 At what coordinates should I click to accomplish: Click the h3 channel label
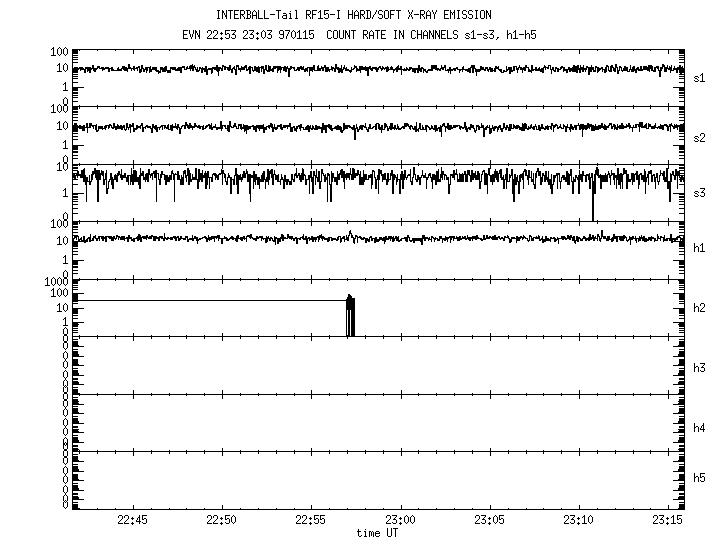(700, 368)
